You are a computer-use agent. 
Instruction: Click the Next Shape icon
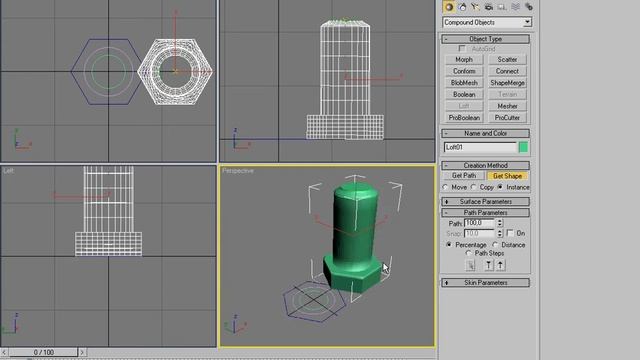pyautogui.click(x=500, y=265)
